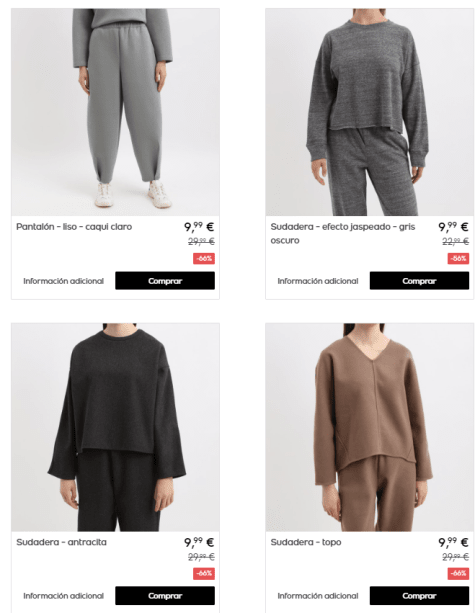Click Comprar for Sudadera antracita
The image size is (475, 613).
(165, 595)
